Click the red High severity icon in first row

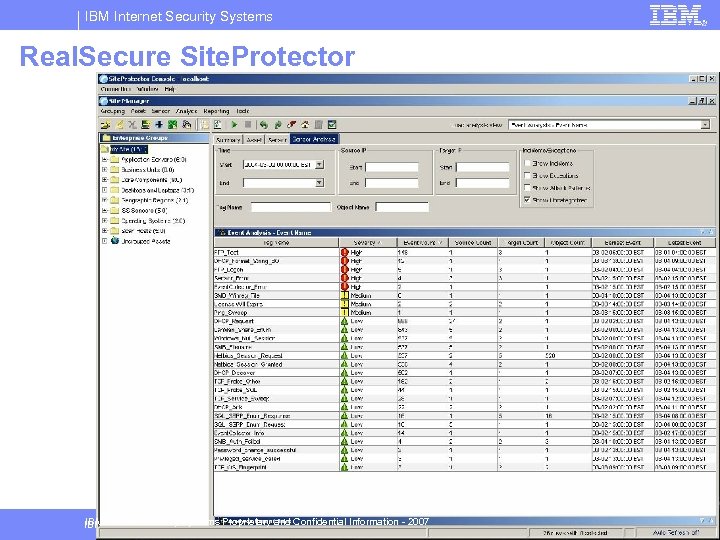[x=344, y=252]
